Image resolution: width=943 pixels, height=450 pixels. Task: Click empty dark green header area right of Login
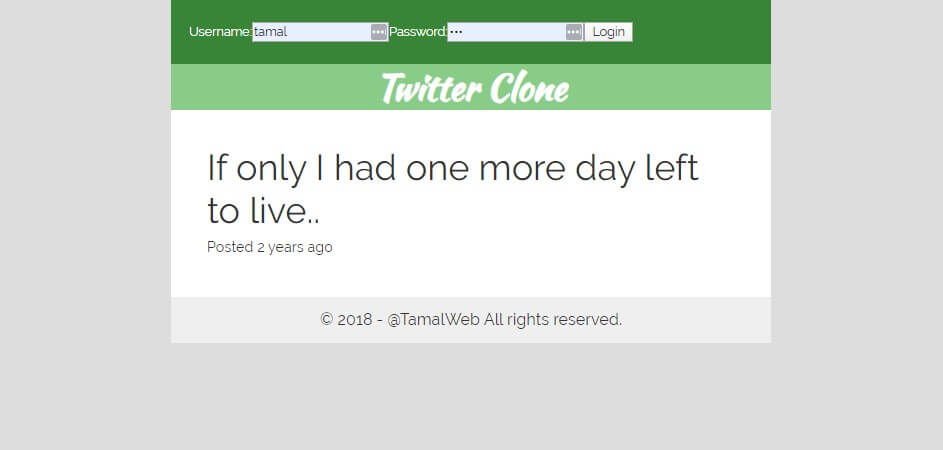701,32
